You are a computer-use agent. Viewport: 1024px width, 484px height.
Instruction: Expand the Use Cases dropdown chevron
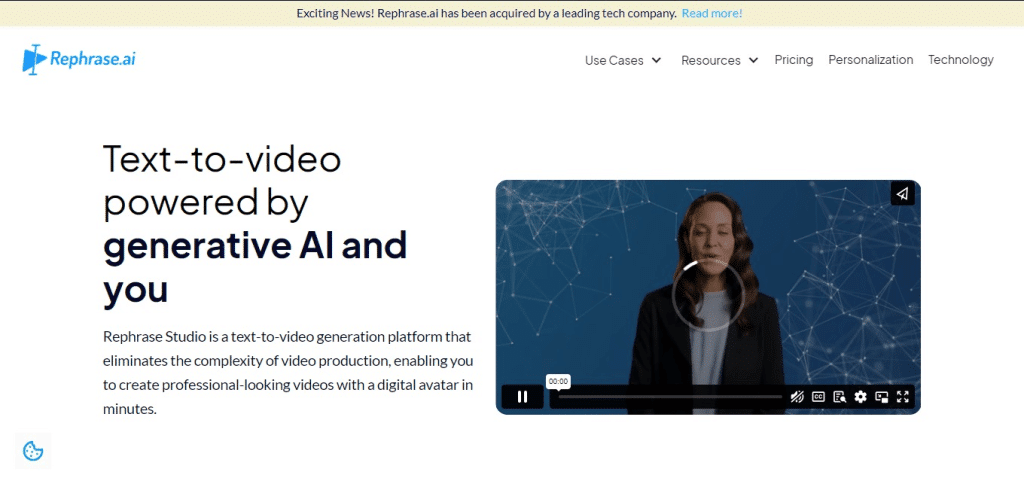click(656, 60)
